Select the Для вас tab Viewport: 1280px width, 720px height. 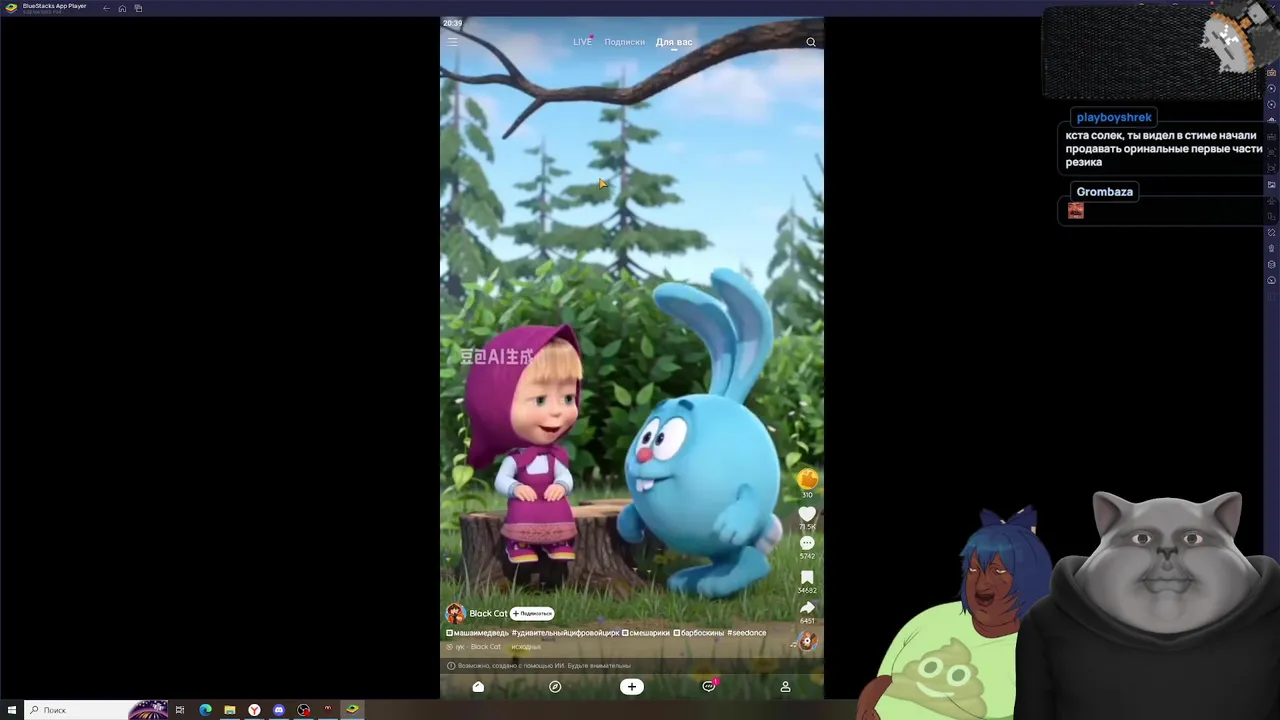pyautogui.click(x=673, y=42)
